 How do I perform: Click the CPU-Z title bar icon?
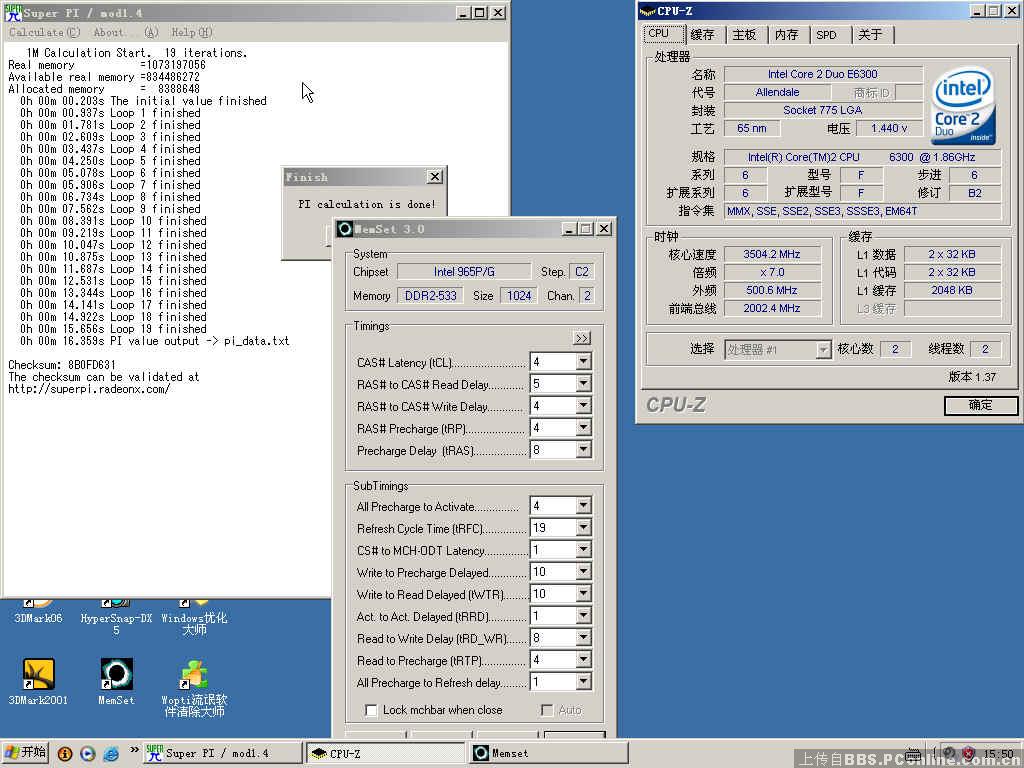click(647, 11)
